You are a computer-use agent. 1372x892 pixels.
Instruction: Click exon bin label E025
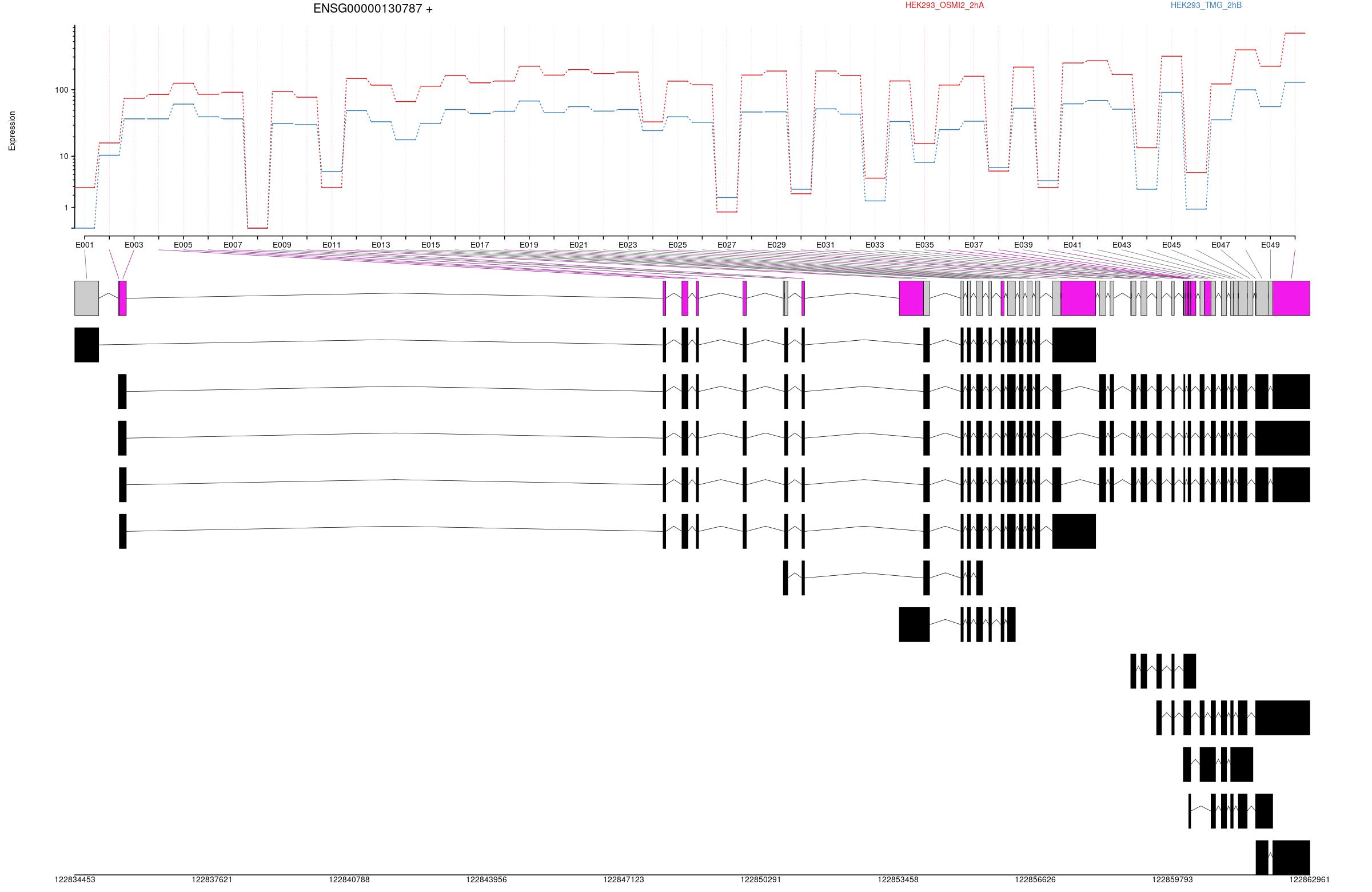tap(677, 245)
